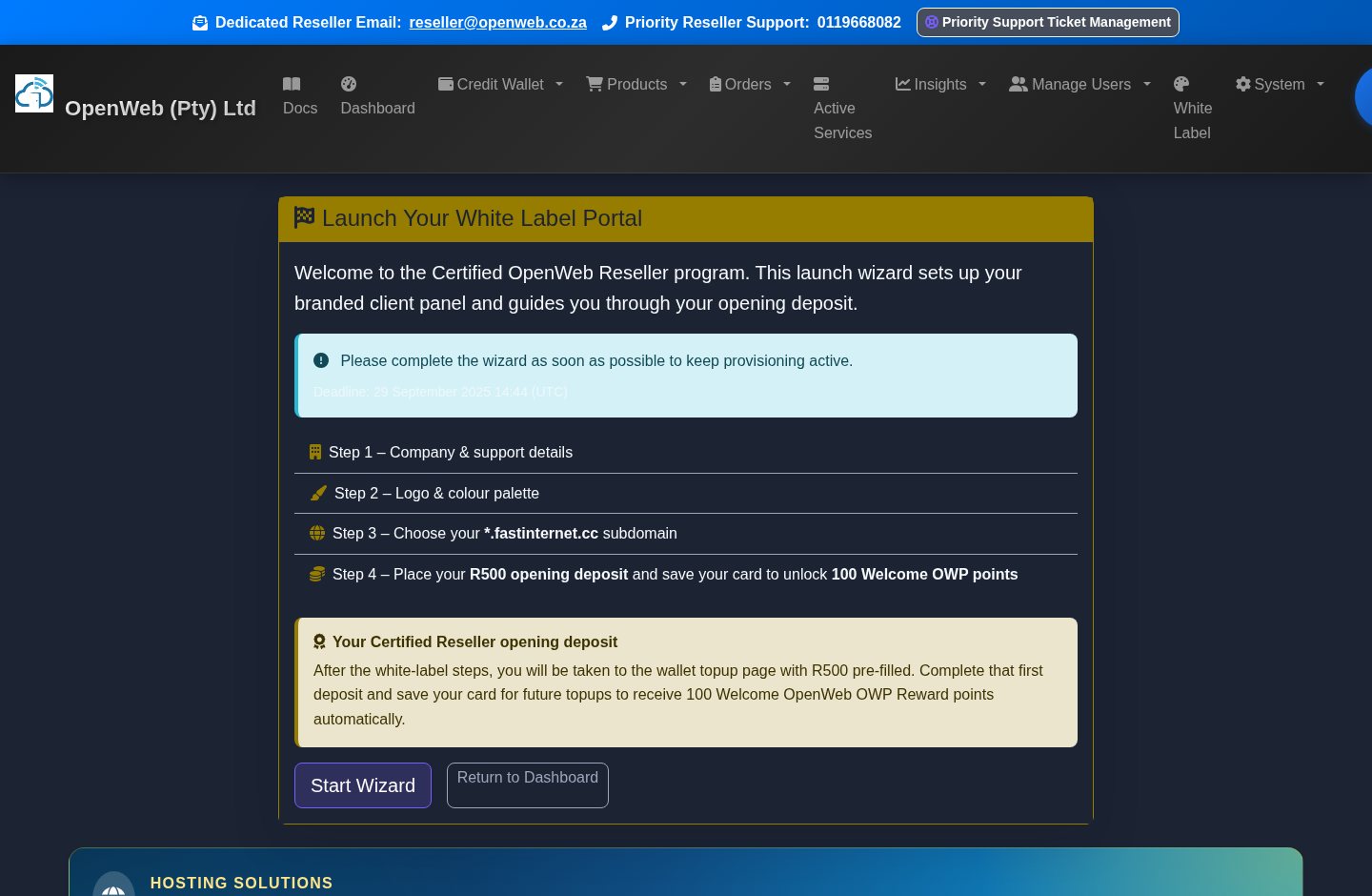This screenshot has width=1372, height=896.
Task: Click the lifebuoy icon in Priority Support button
Action: [x=932, y=22]
